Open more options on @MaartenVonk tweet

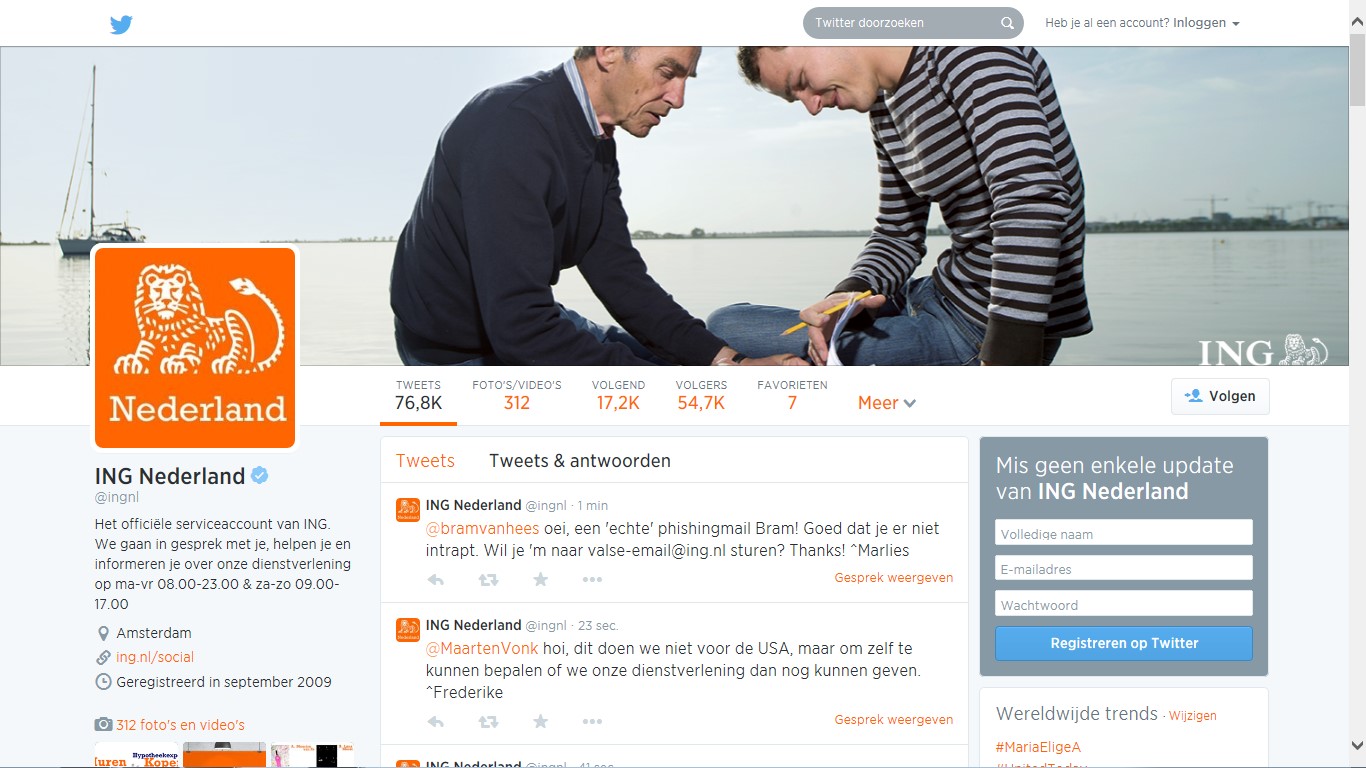[x=592, y=721]
